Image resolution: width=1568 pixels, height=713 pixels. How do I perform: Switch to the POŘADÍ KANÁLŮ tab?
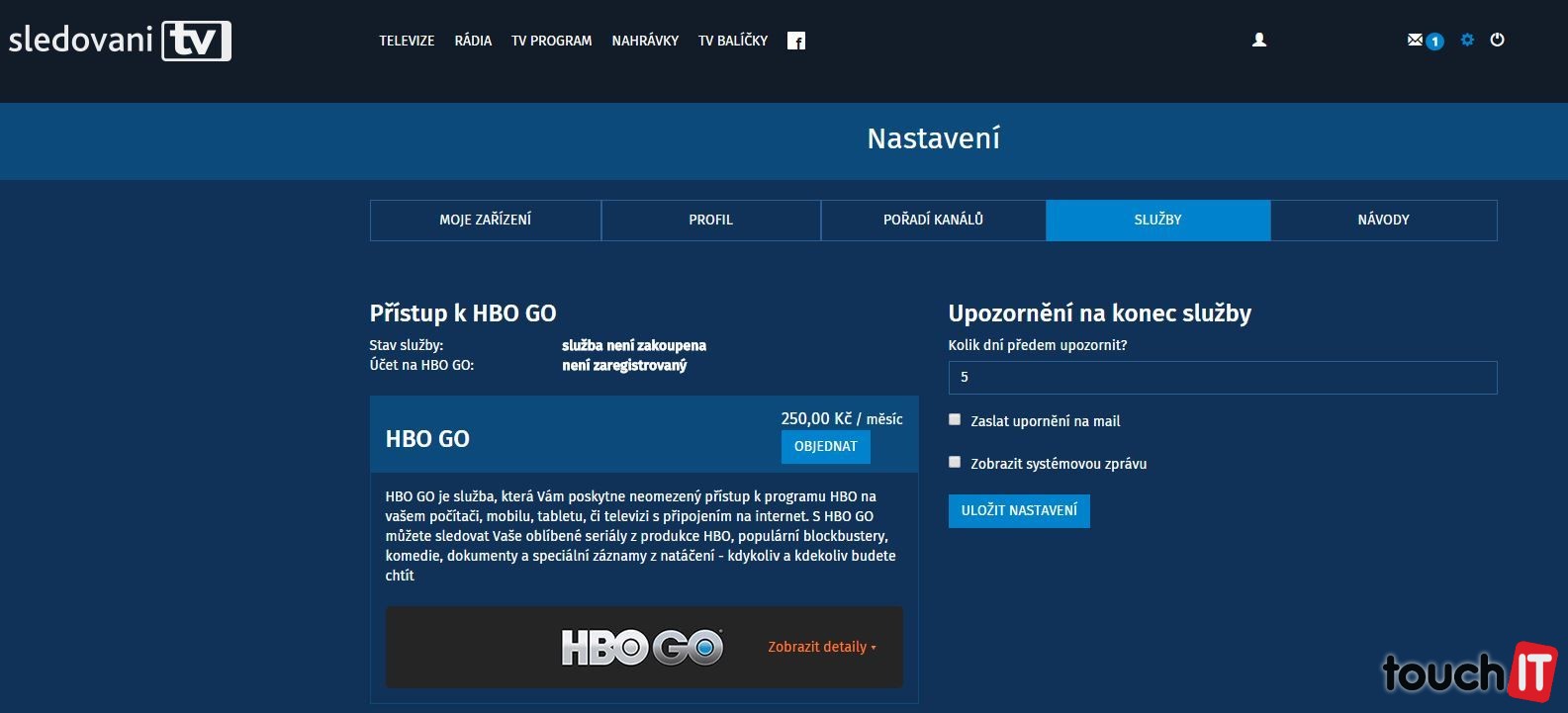click(933, 220)
